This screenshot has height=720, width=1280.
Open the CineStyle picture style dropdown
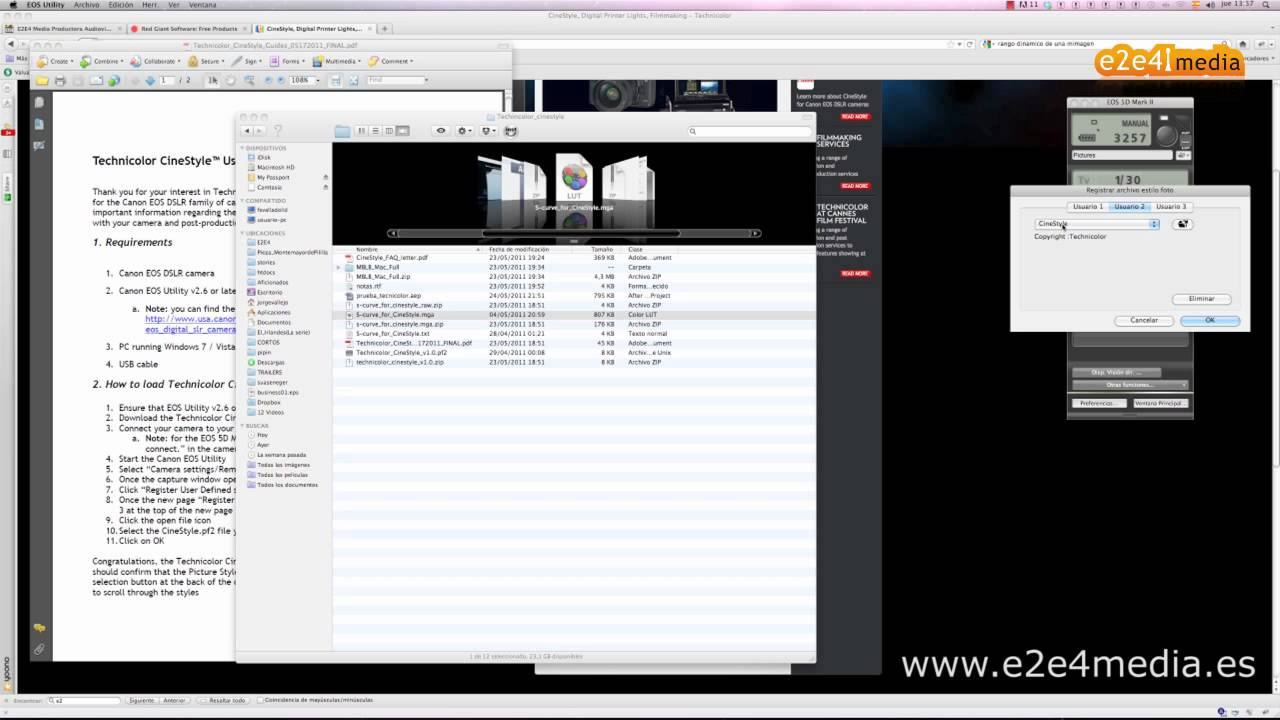1097,224
